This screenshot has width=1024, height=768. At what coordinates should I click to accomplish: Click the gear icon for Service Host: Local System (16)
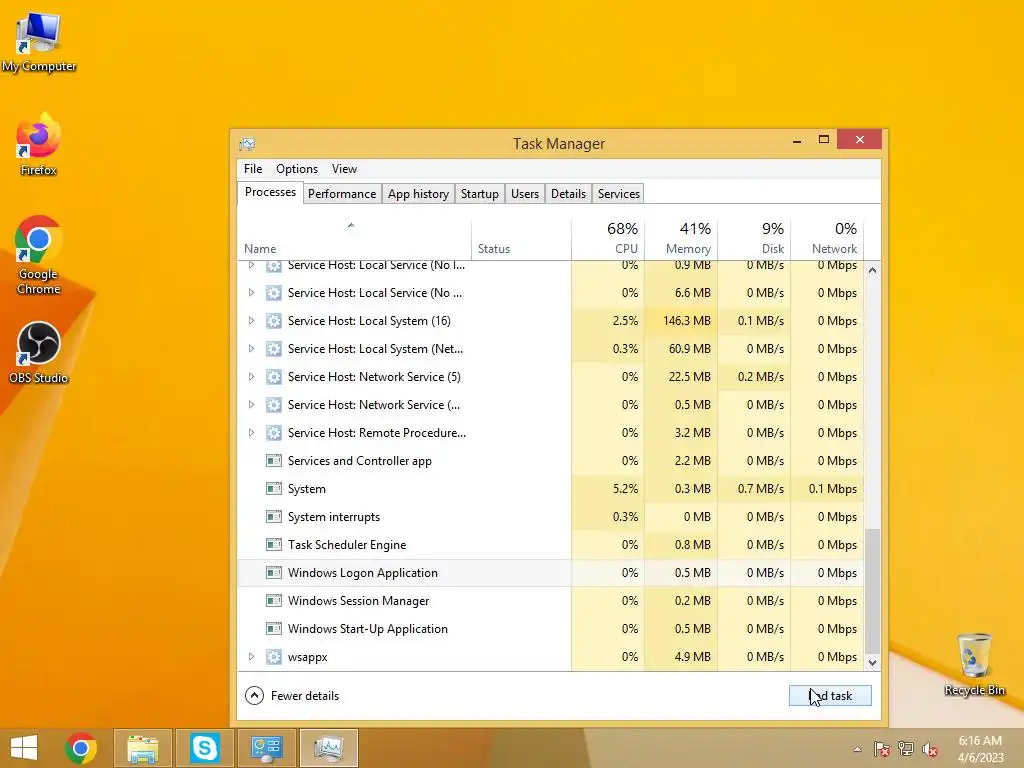pyautogui.click(x=274, y=321)
